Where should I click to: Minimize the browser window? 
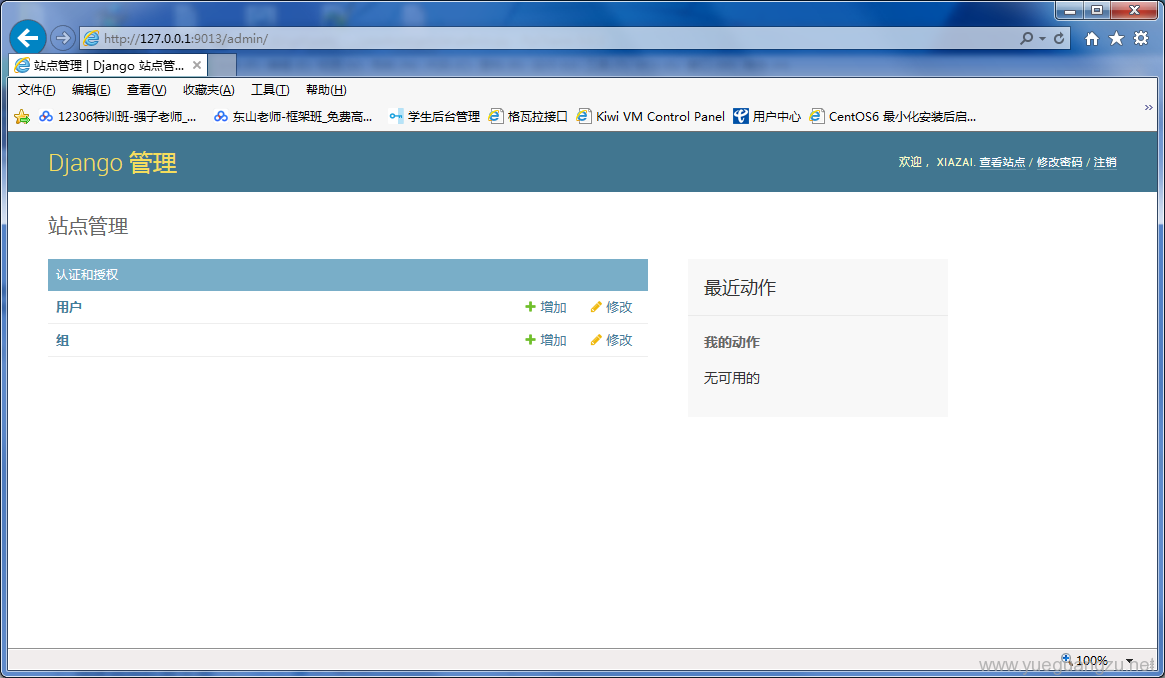[1070, 10]
